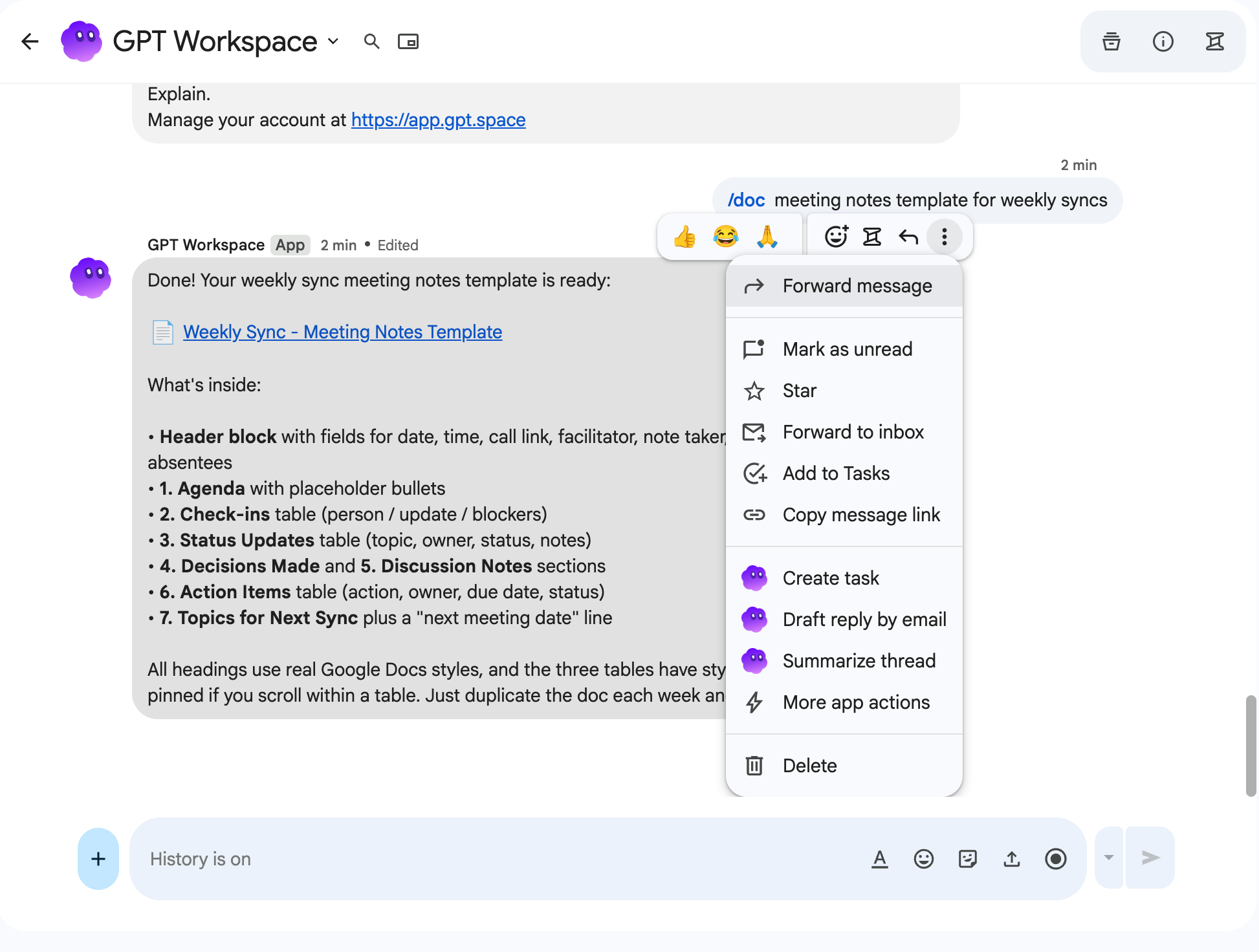
Task: Open threads panel icon in header
Action: 1215,41
